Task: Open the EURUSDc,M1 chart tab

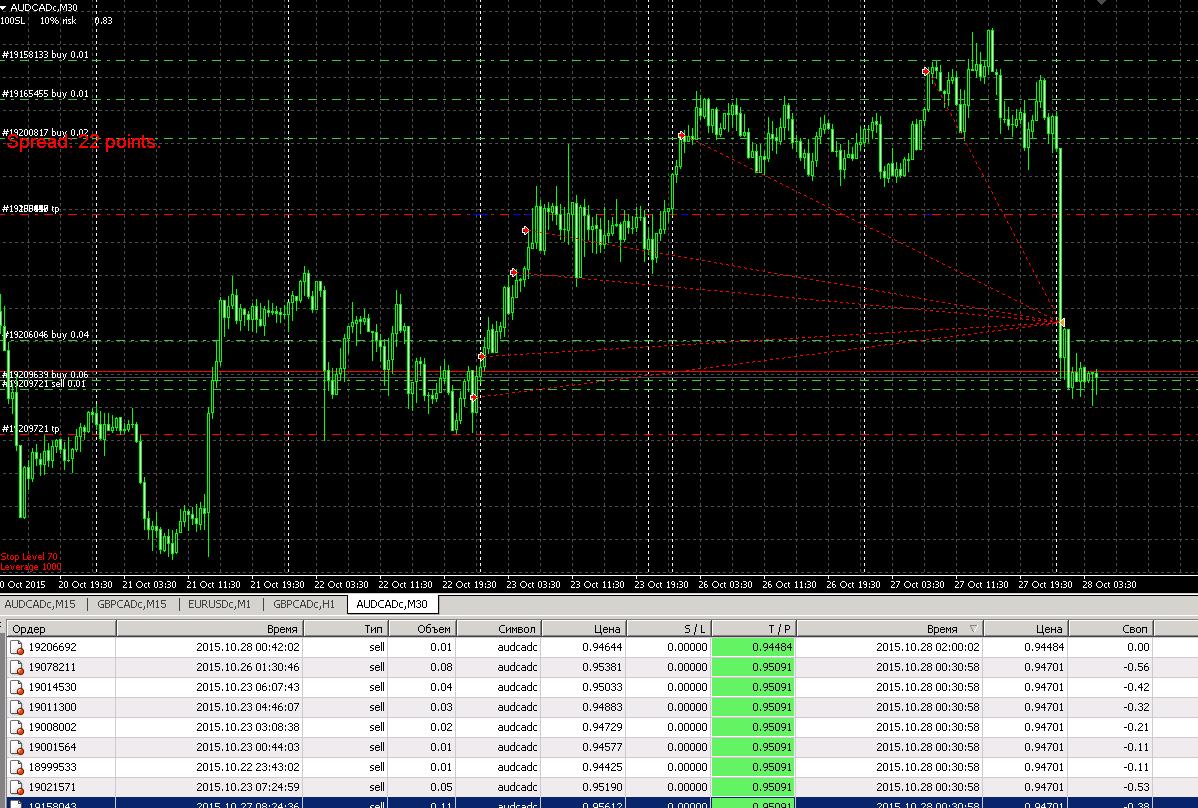Action: pyautogui.click(x=219, y=604)
